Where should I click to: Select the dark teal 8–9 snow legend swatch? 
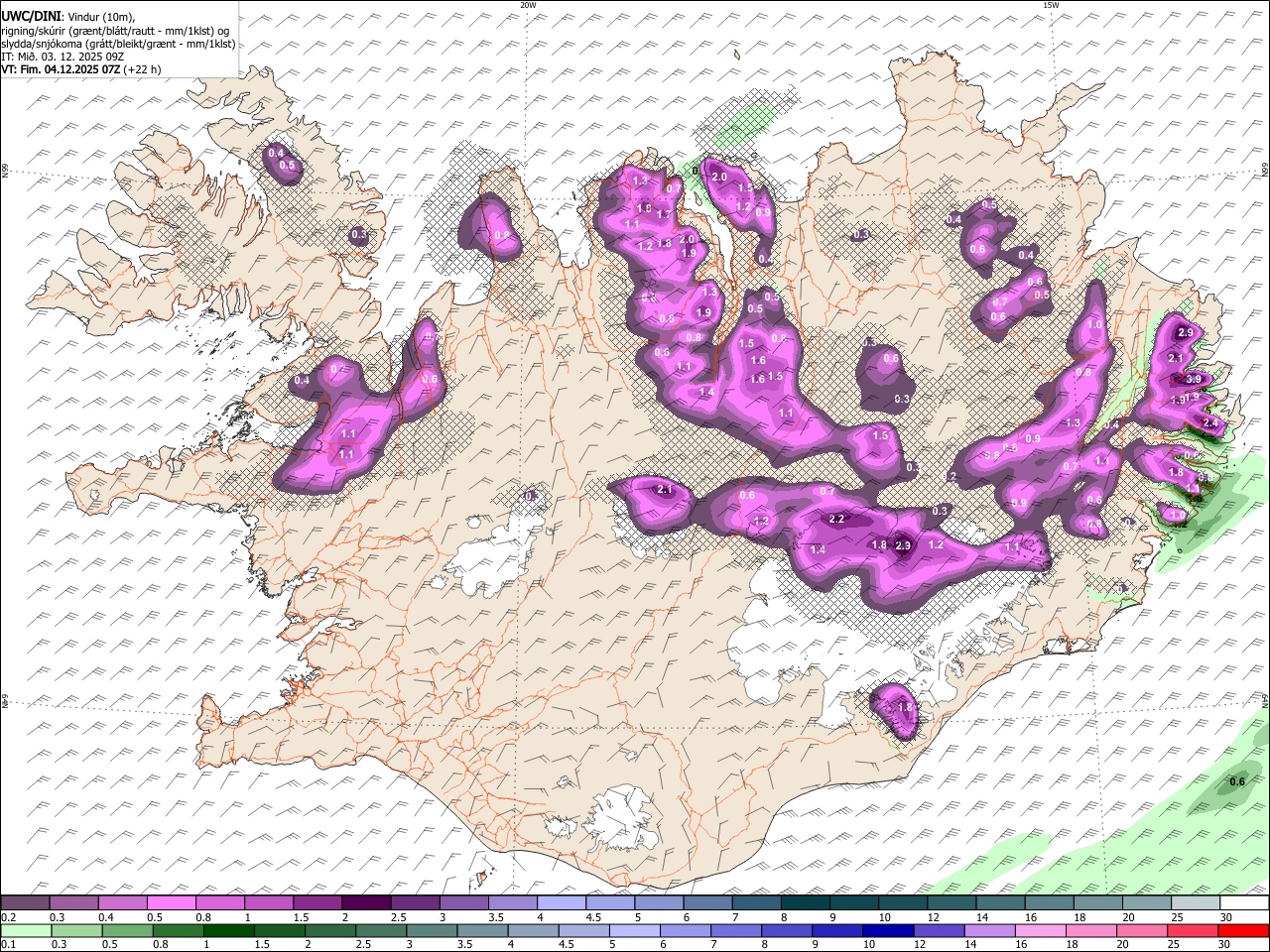point(805,903)
